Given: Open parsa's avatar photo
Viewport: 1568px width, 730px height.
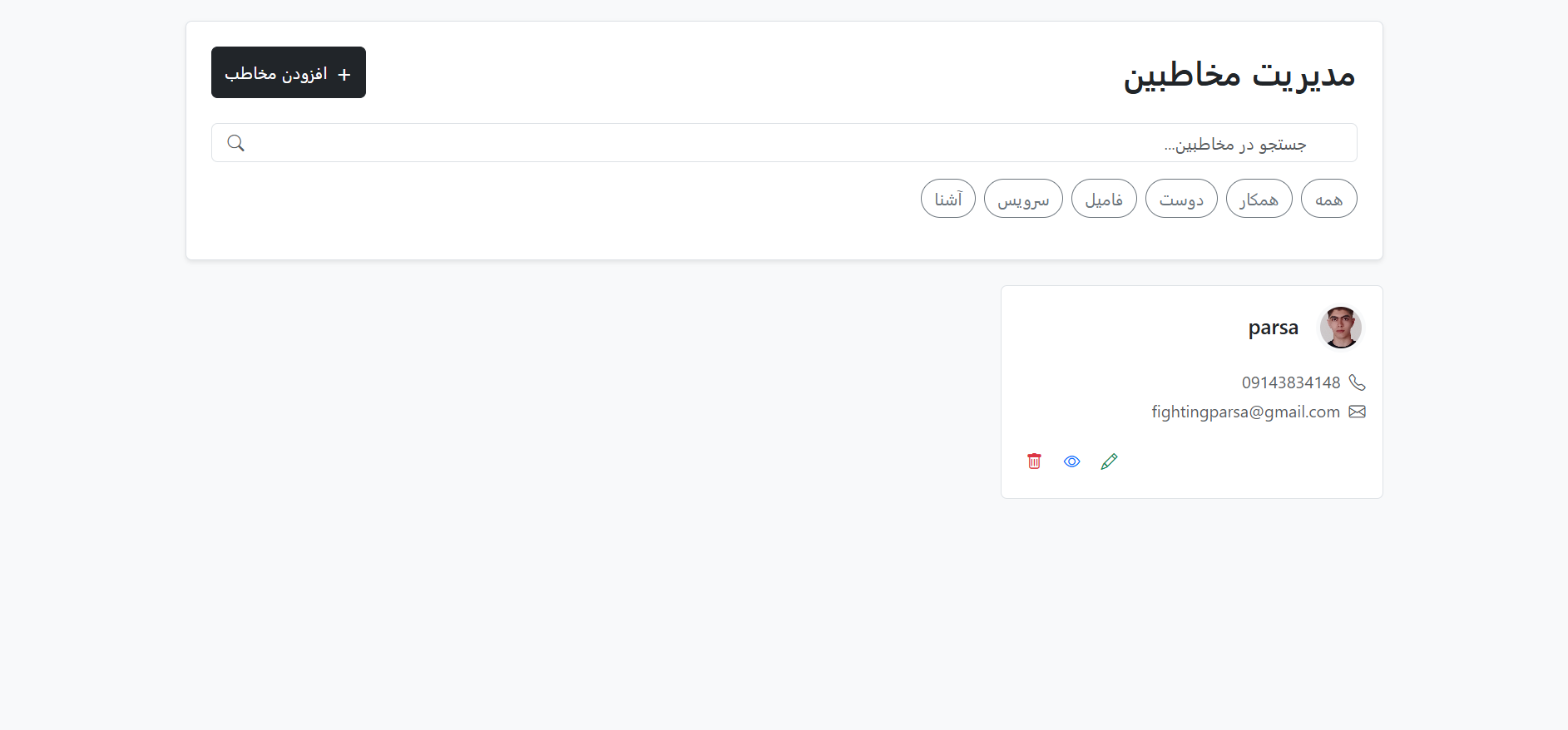Looking at the screenshot, I should 1340,328.
